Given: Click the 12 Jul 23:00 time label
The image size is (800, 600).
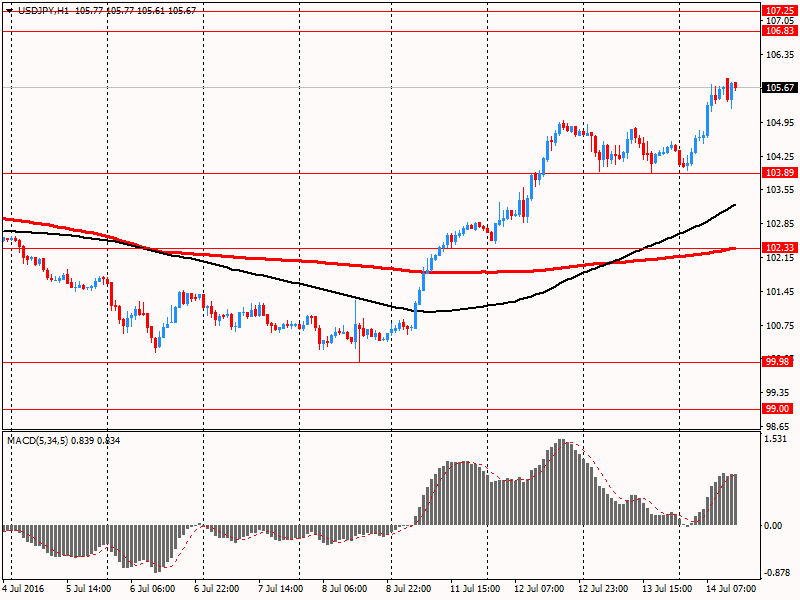Looking at the screenshot, I should point(603,588).
